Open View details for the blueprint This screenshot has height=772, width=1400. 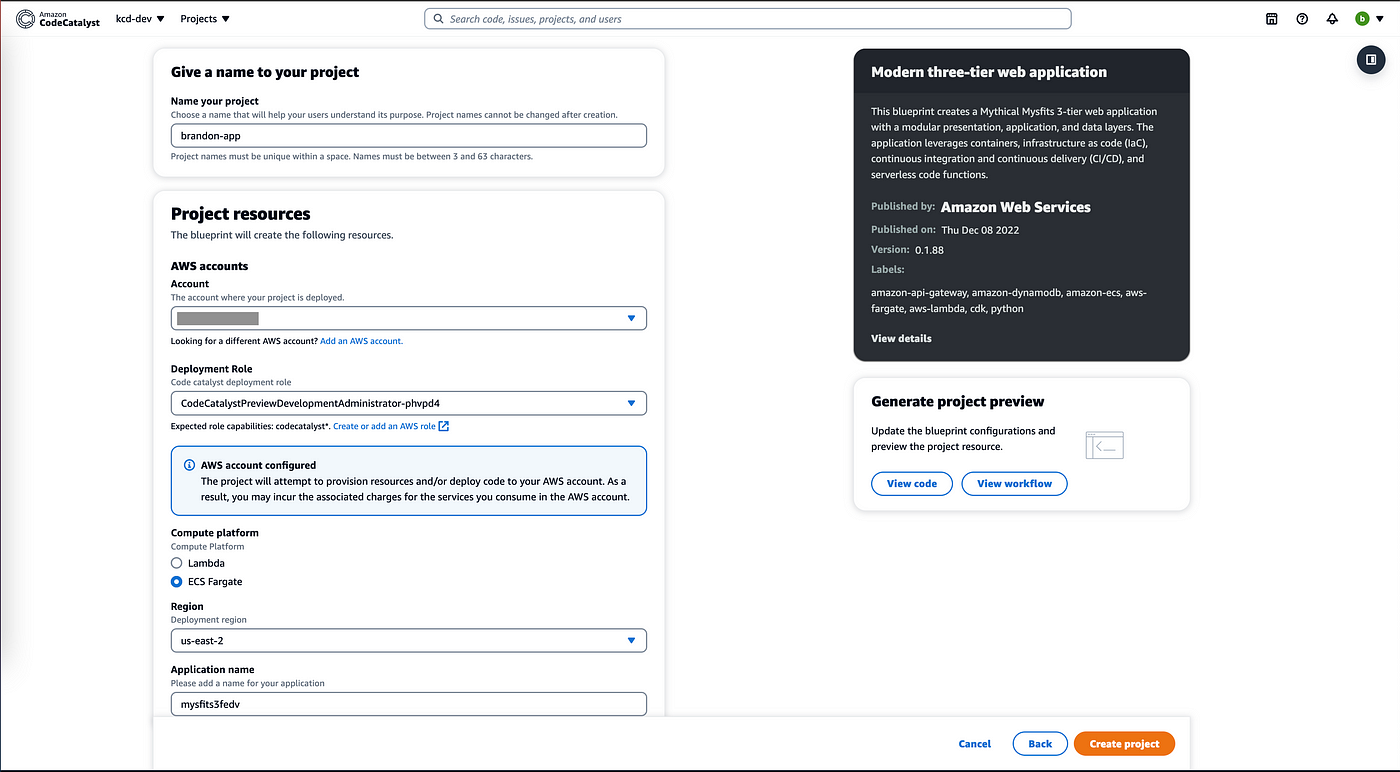[x=901, y=338]
